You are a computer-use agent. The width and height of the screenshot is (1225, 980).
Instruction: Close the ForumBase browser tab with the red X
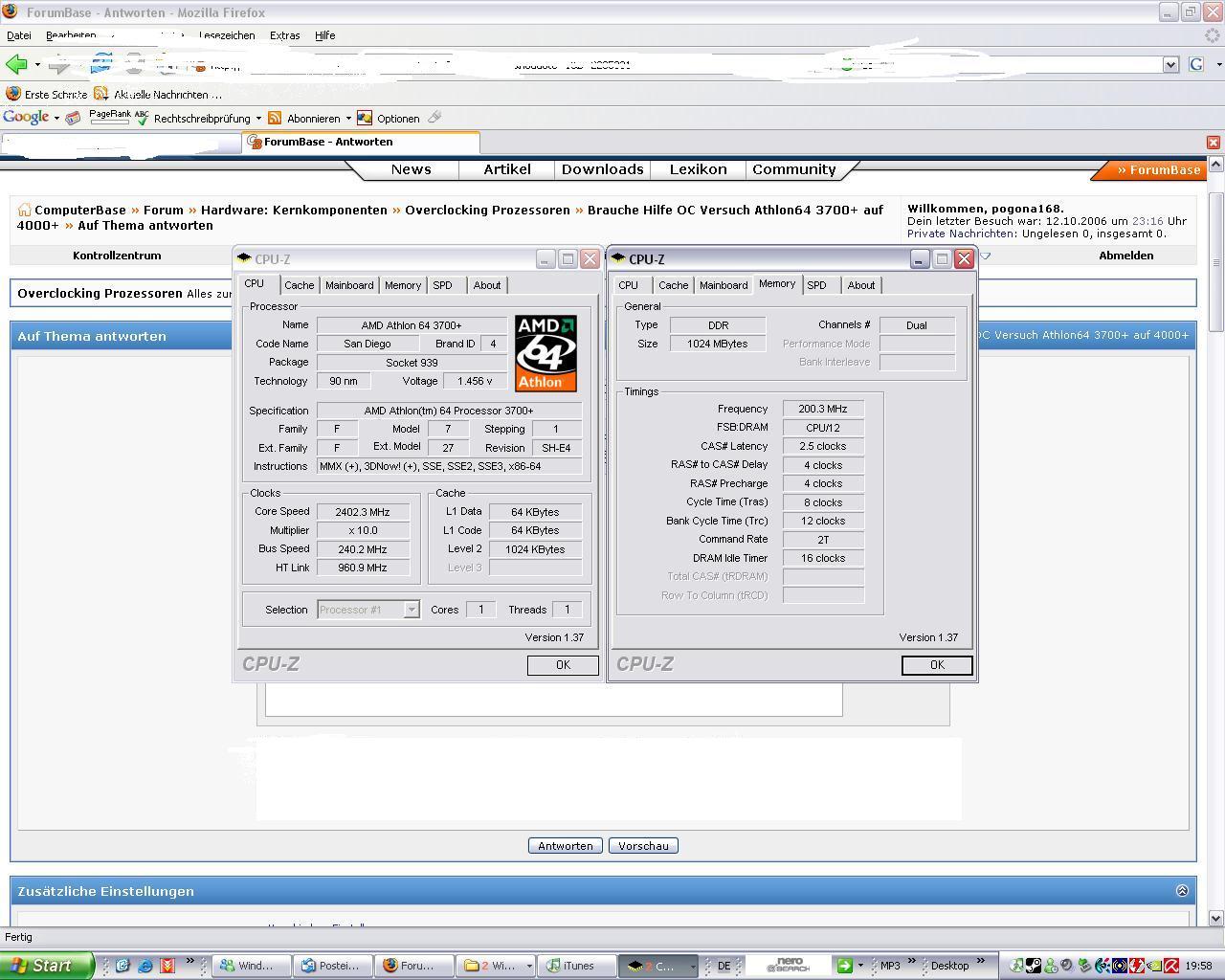click(1213, 142)
